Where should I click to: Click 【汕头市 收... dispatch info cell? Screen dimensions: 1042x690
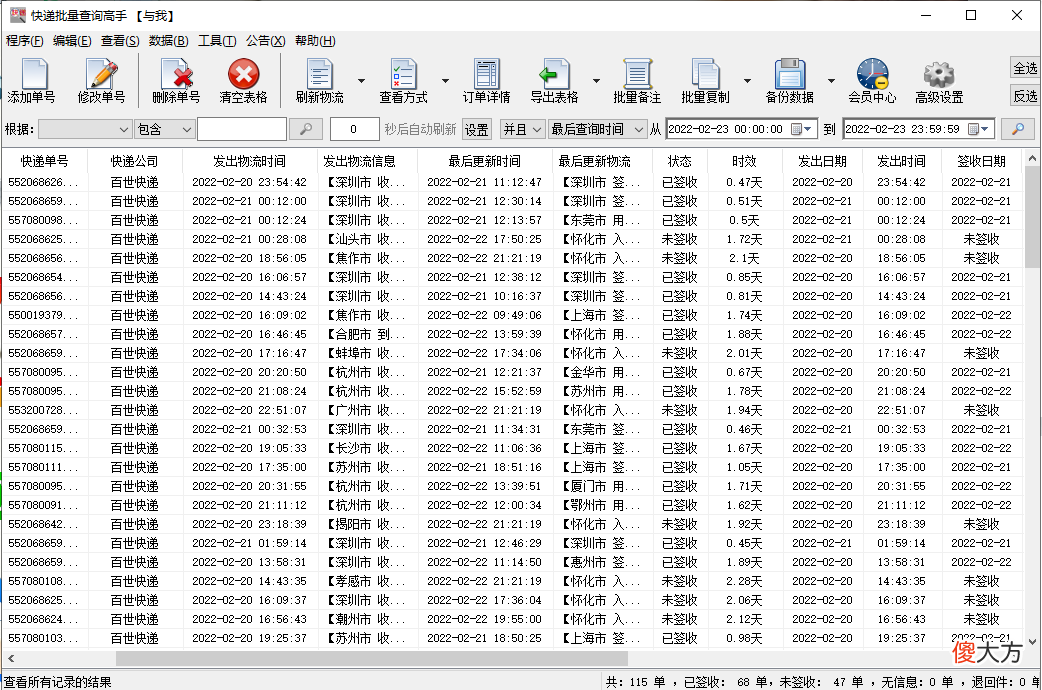click(366, 239)
